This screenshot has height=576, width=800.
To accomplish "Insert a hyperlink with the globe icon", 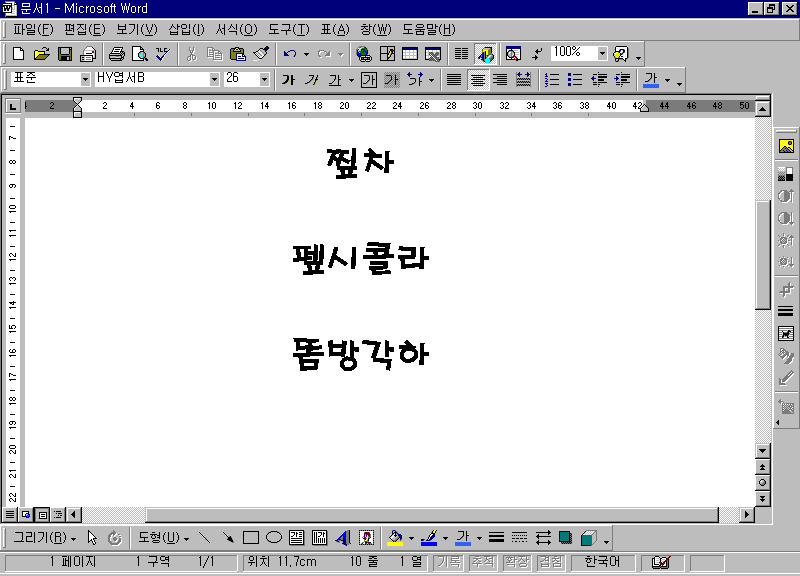I will pyautogui.click(x=364, y=54).
